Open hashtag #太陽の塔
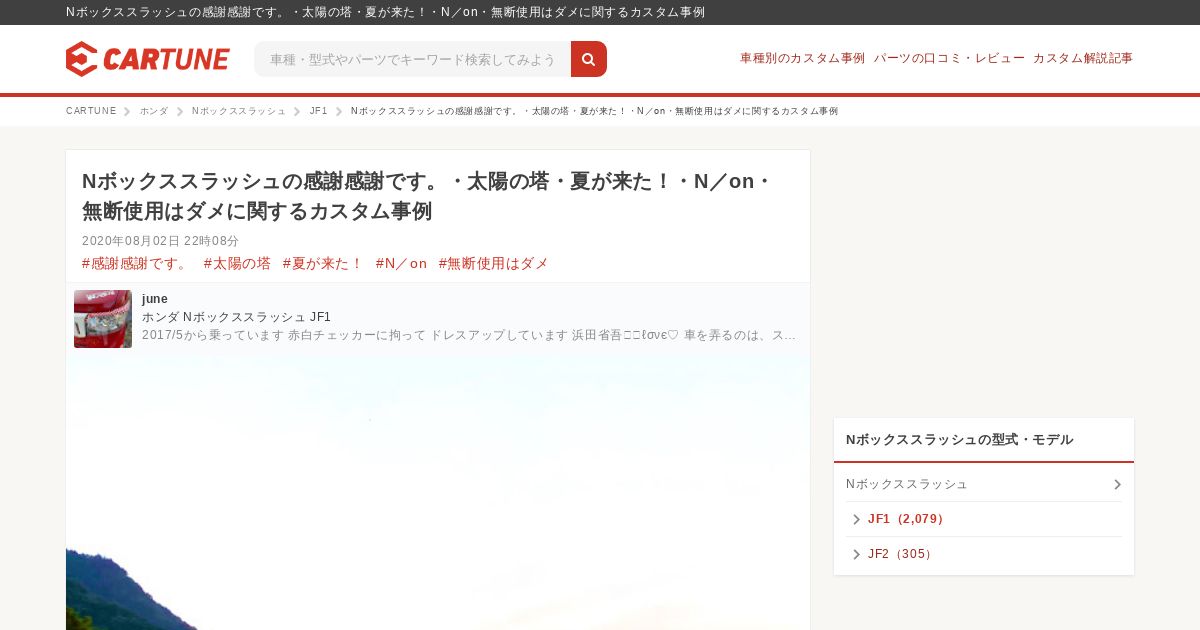 237,263
